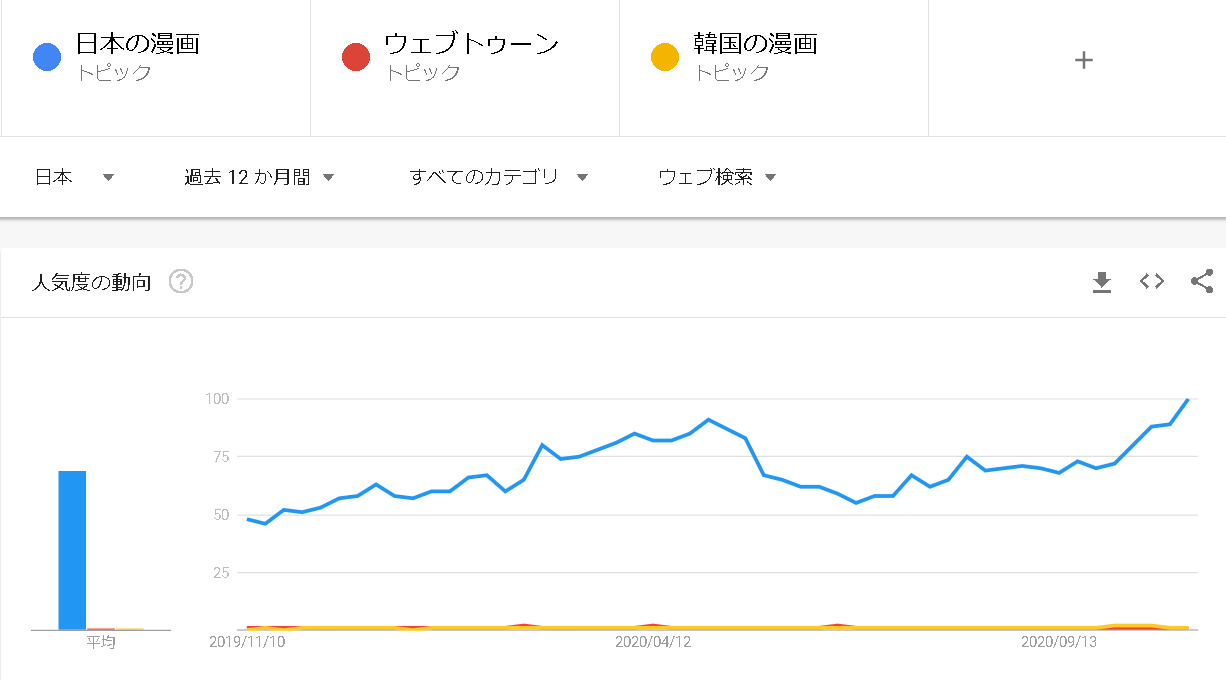Click the 人気度の動向 section title

coord(92,282)
